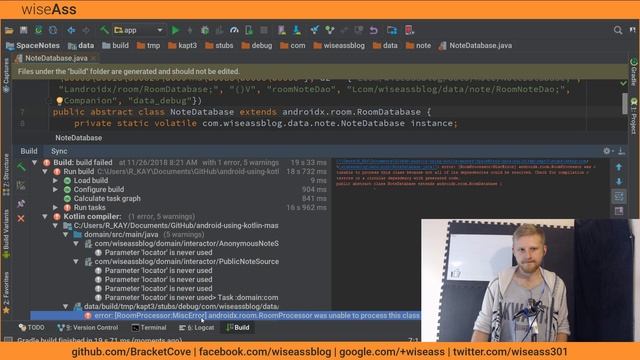The image size is (640, 360).
Task: Open the file link in build output
Action: pyautogui.click(x=461, y=164)
